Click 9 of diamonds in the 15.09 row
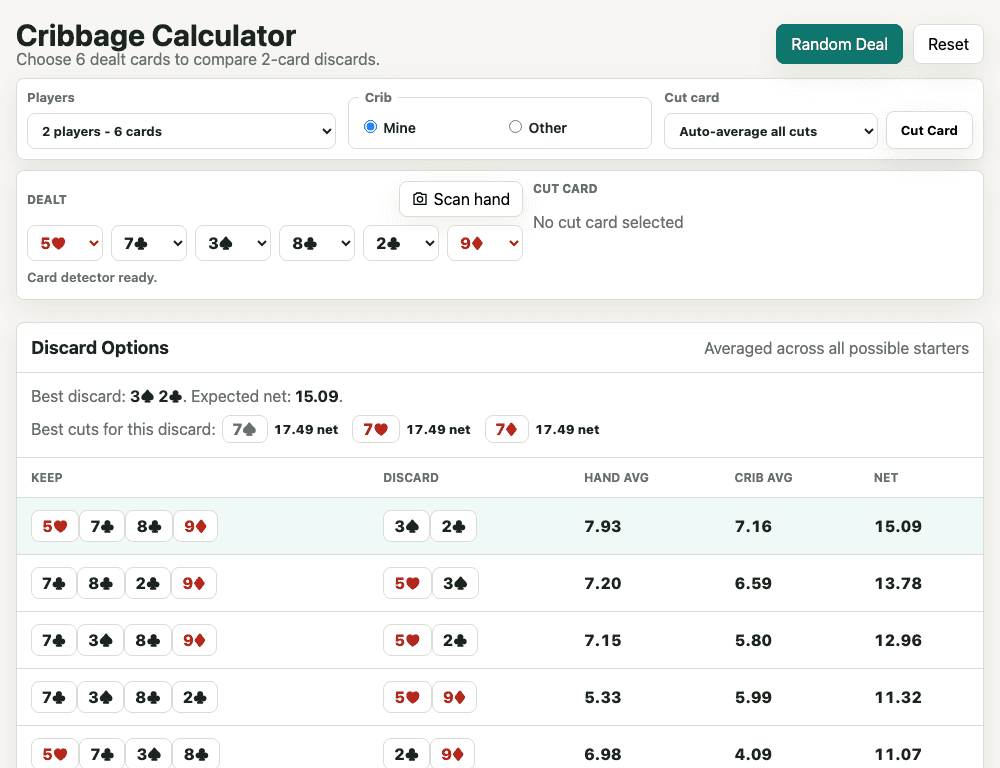This screenshot has height=768, width=1000. coord(196,526)
